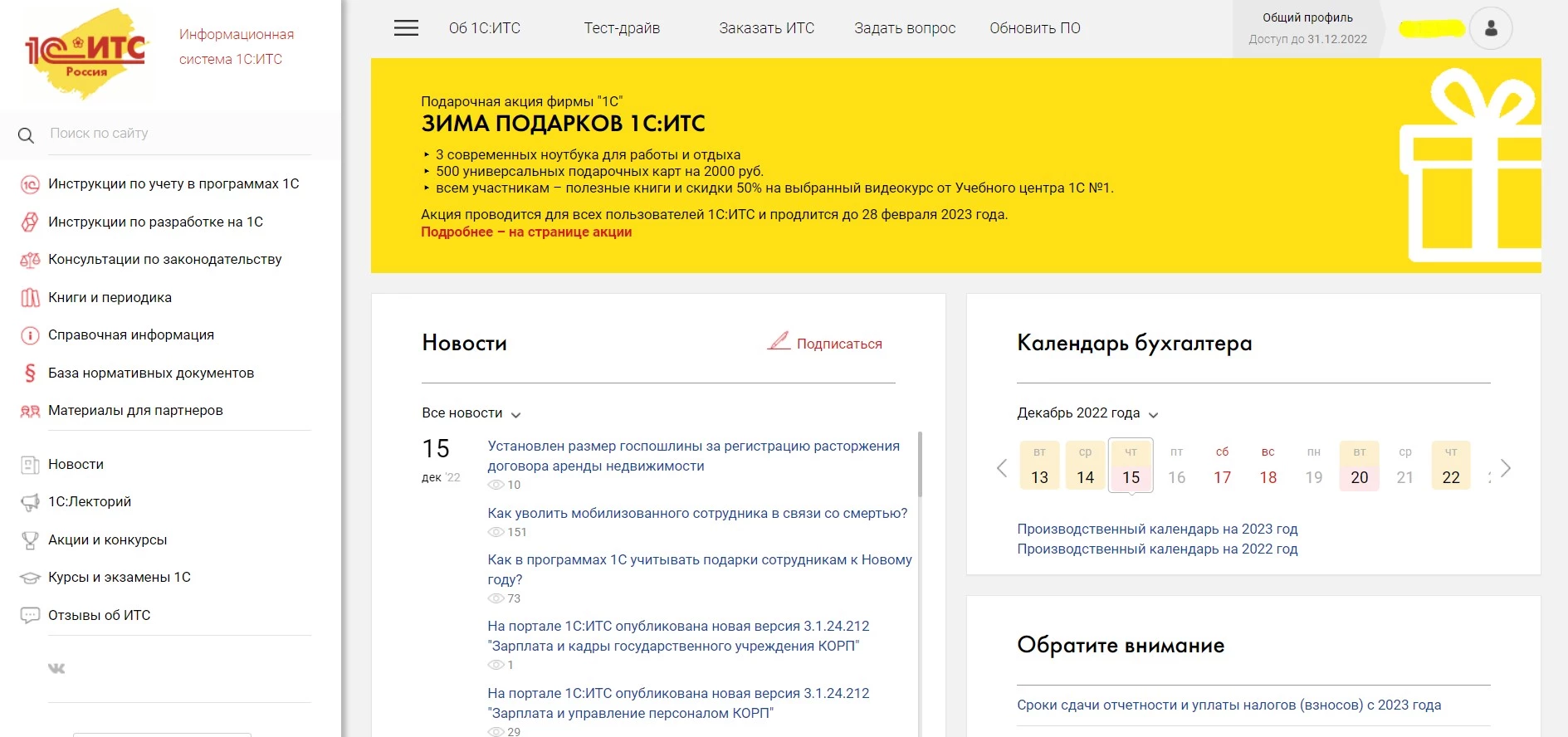This screenshot has height=737, width=1568.
Task: Open Обновить ПО in the top menu
Action: pos(1035,28)
